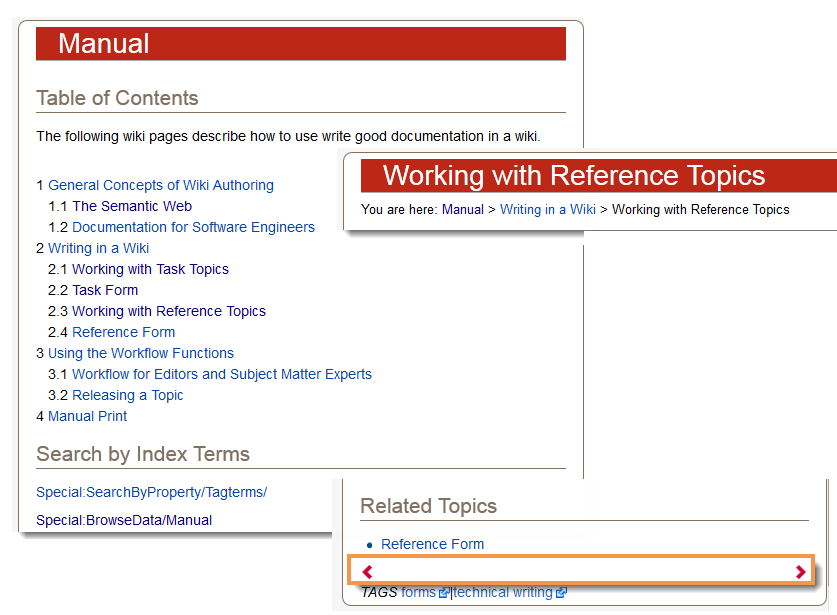The image size is (837, 615).
Task: Click the red next-page chevron arrow
Action: point(800,572)
